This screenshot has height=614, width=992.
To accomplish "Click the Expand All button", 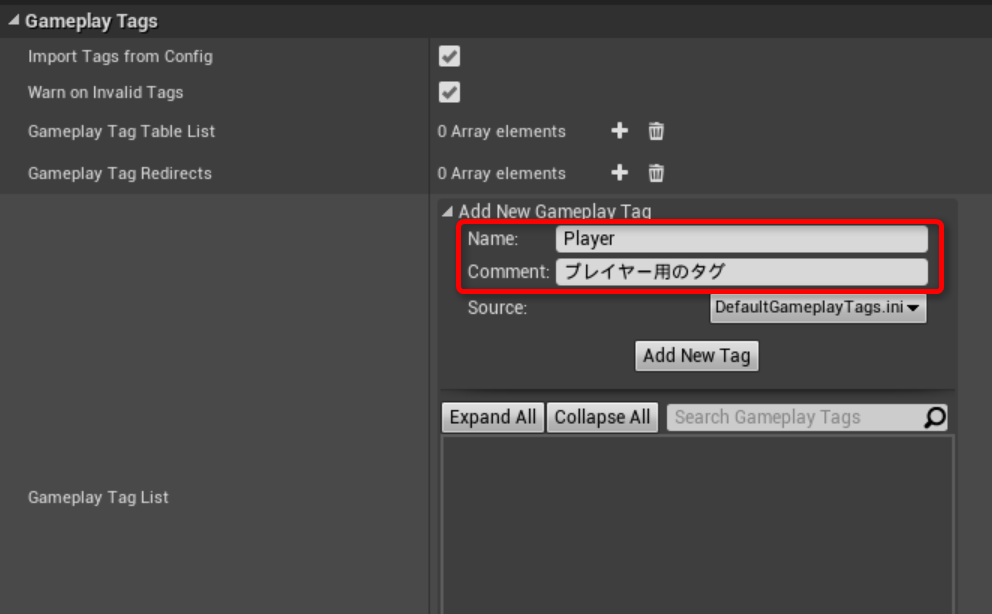I will [x=493, y=417].
